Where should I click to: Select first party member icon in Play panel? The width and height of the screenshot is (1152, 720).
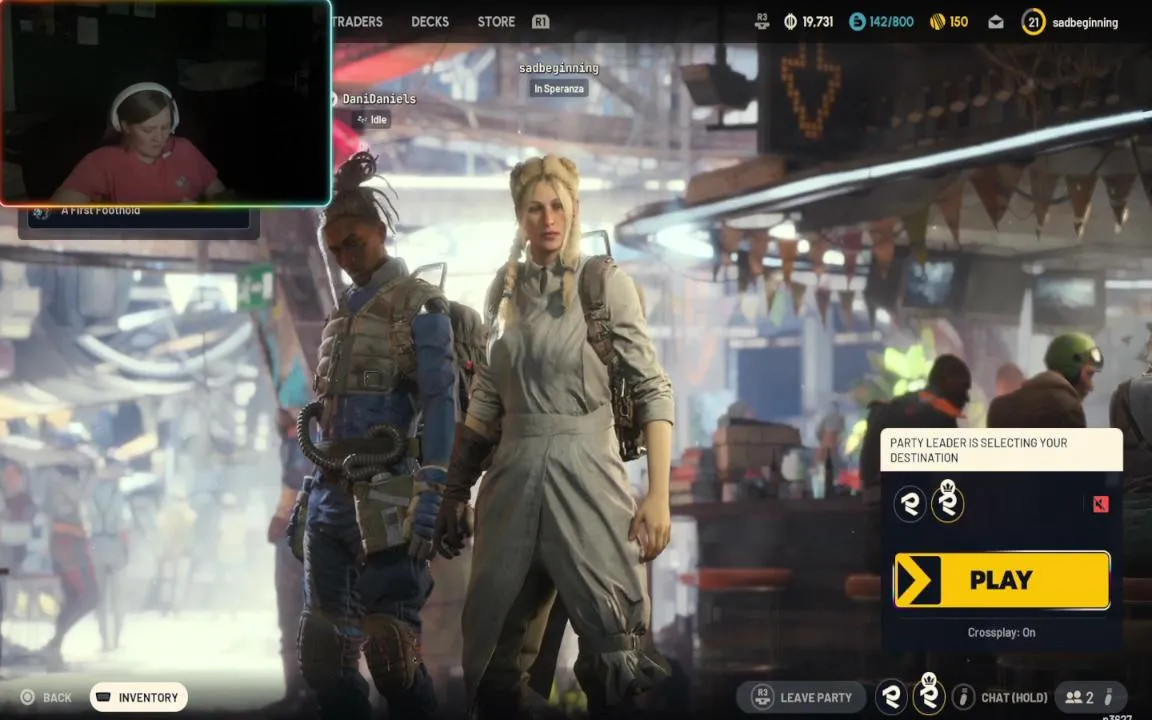(910, 505)
